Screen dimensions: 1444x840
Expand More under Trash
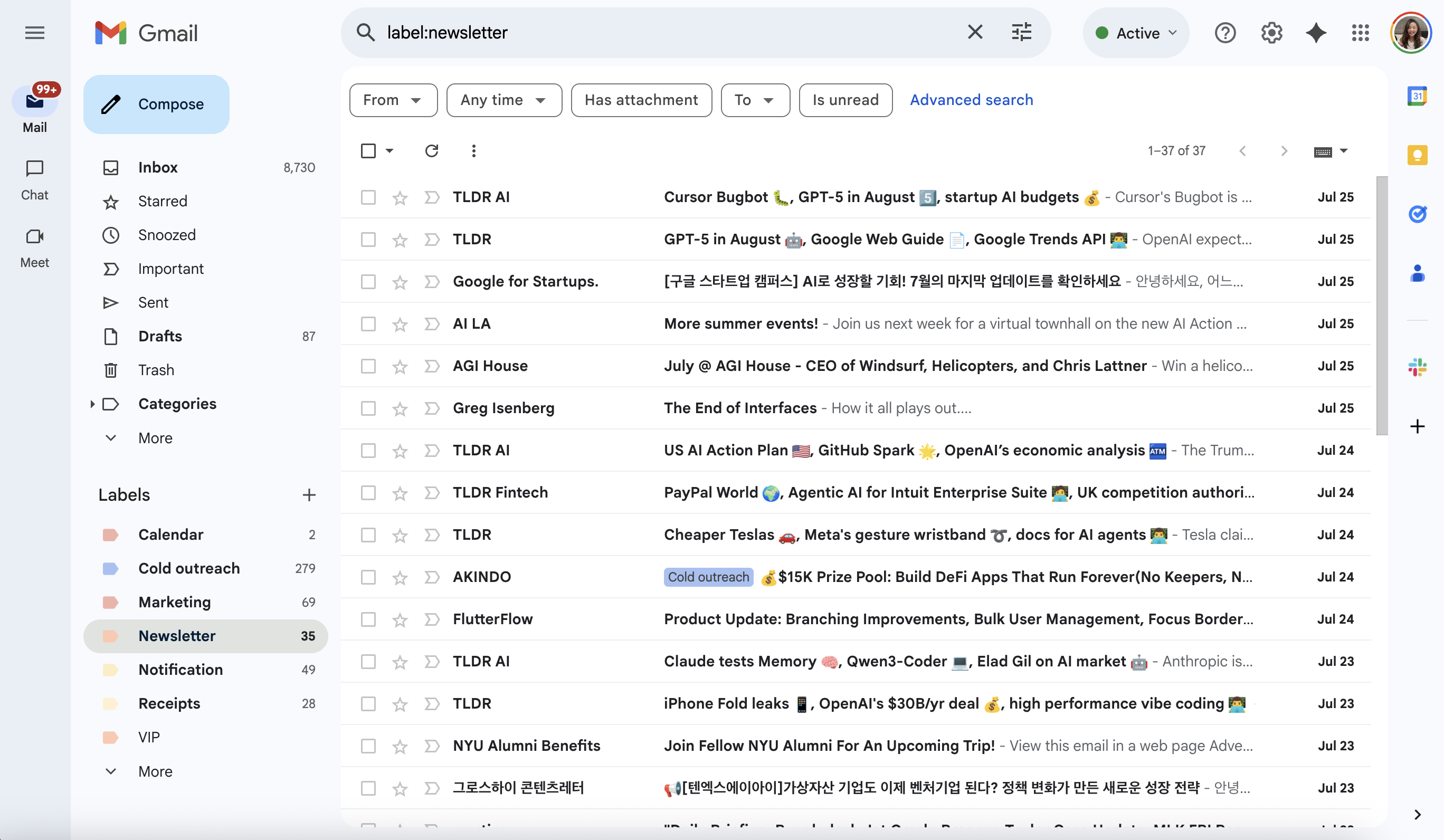coord(155,438)
